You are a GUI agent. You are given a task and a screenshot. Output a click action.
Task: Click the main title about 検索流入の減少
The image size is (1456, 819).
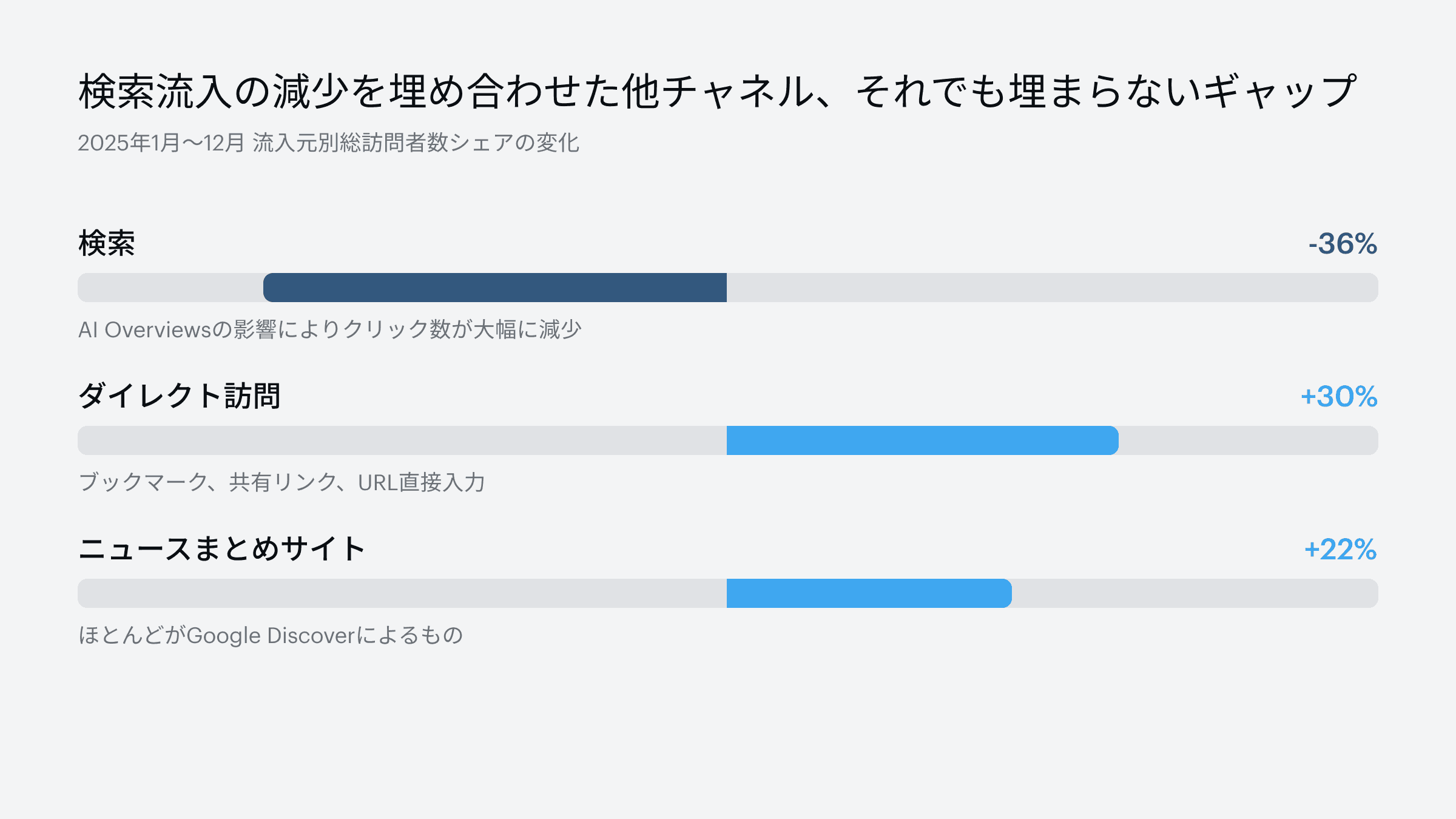[x=717, y=92]
